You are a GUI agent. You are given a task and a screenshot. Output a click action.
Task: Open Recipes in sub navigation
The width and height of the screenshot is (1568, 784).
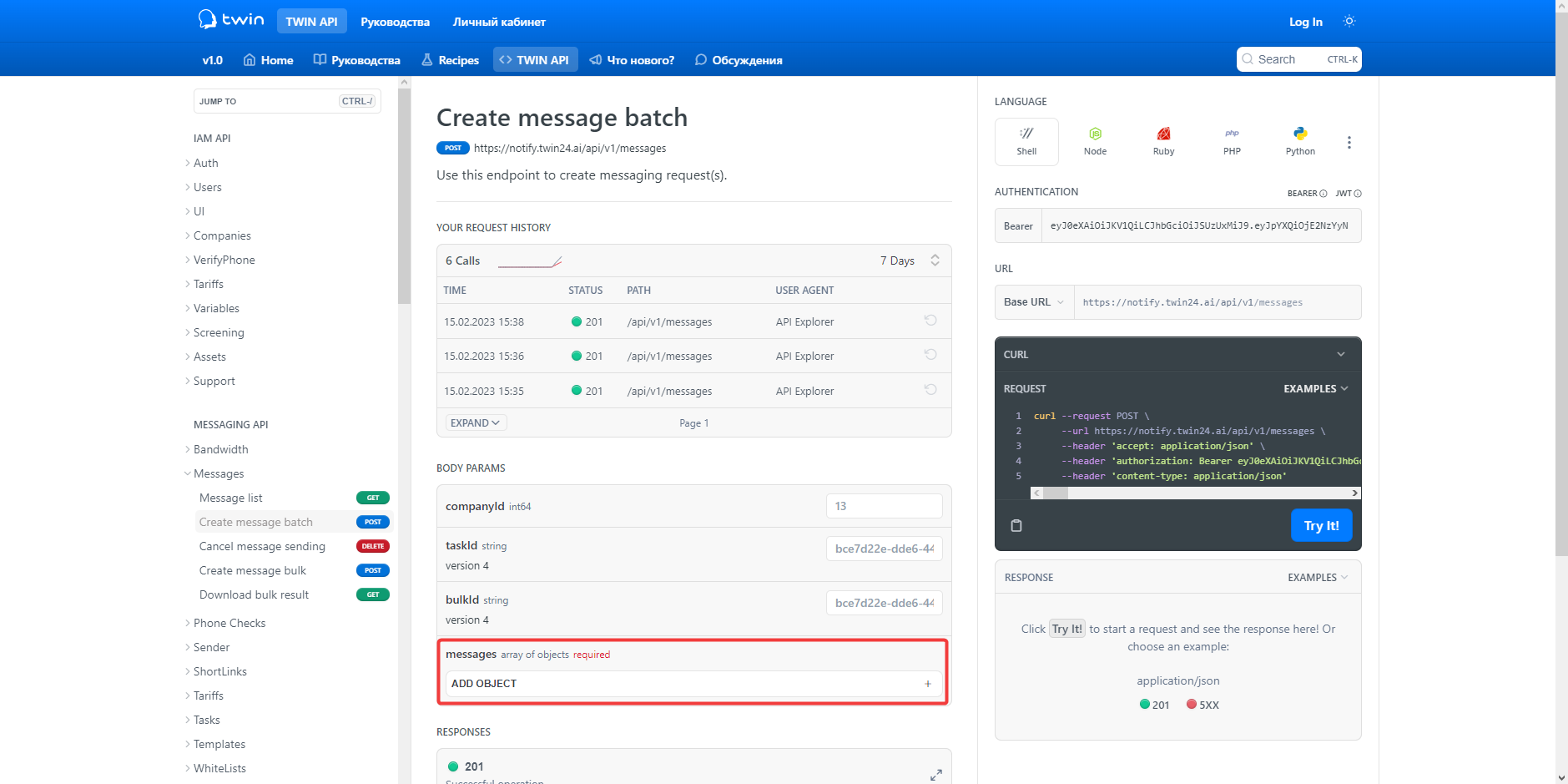pyautogui.click(x=450, y=60)
